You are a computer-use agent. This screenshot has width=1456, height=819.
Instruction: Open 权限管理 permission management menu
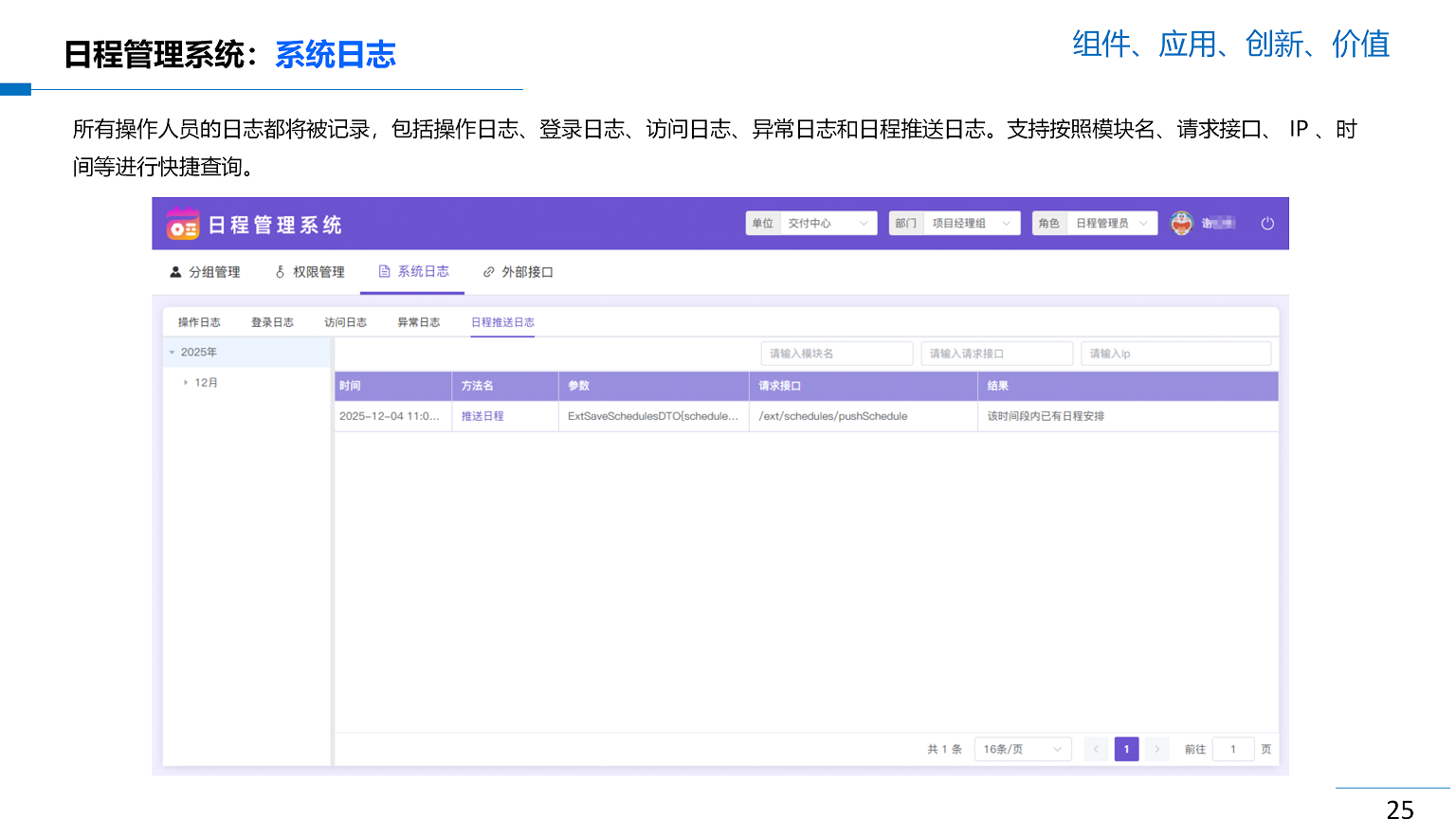(x=310, y=272)
